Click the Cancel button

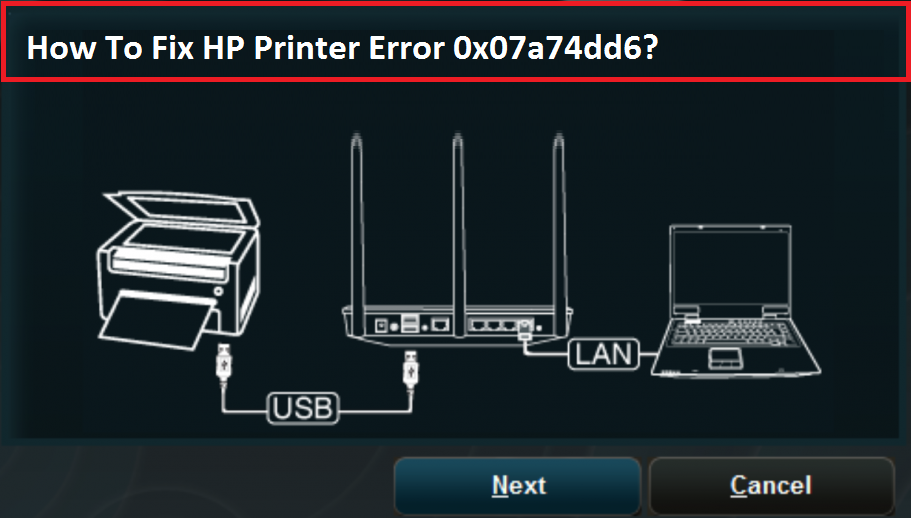pyautogui.click(x=771, y=485)
